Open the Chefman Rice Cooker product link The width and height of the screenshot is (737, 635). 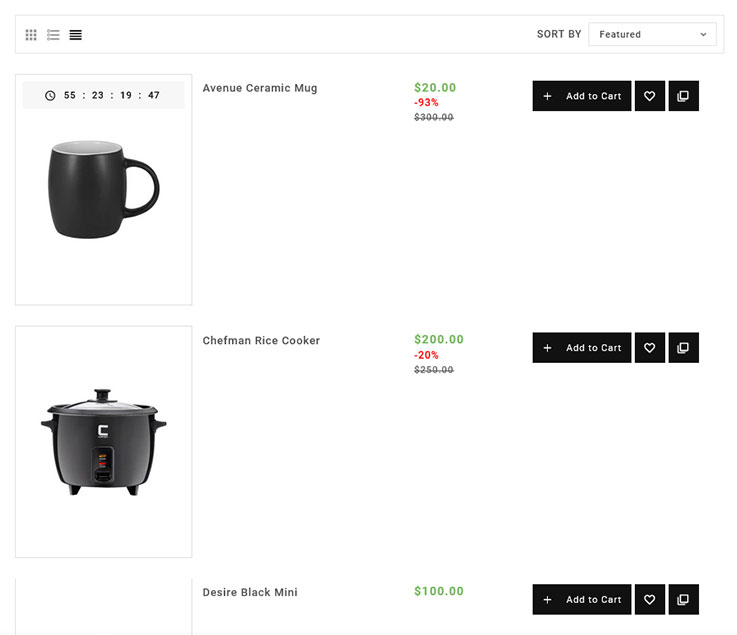click(261, 341)
